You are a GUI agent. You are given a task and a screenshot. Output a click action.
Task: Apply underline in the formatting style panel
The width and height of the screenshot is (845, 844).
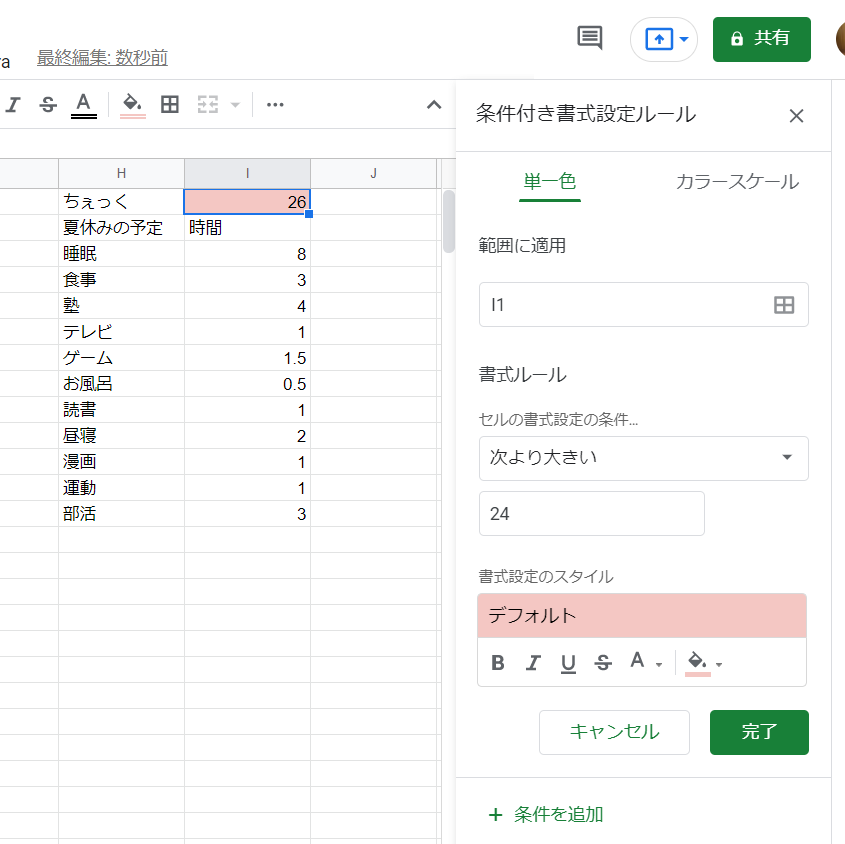[568, 662]
